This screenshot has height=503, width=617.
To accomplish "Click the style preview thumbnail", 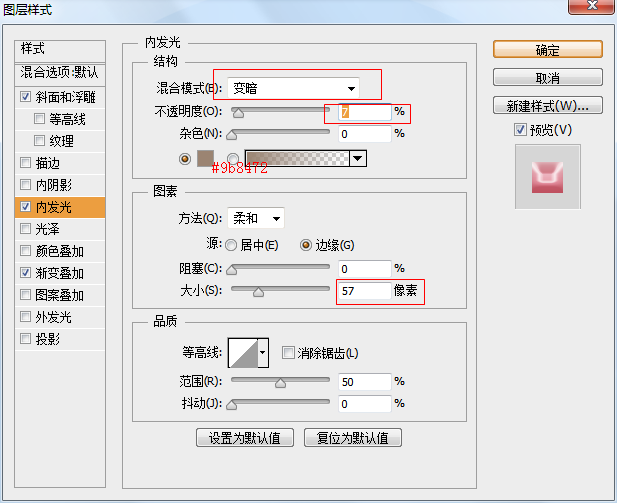I will click(548, 177).
